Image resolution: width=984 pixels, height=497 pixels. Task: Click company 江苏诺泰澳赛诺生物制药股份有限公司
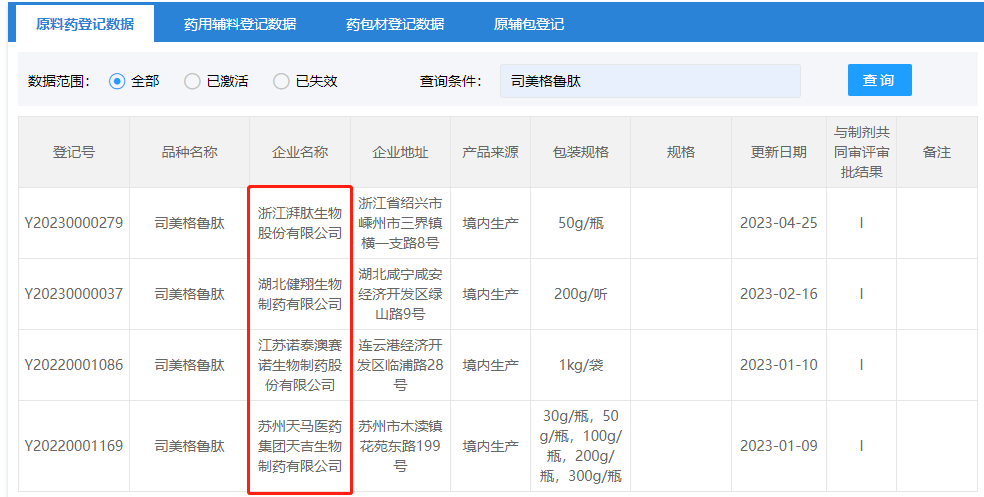click(300, 365)
